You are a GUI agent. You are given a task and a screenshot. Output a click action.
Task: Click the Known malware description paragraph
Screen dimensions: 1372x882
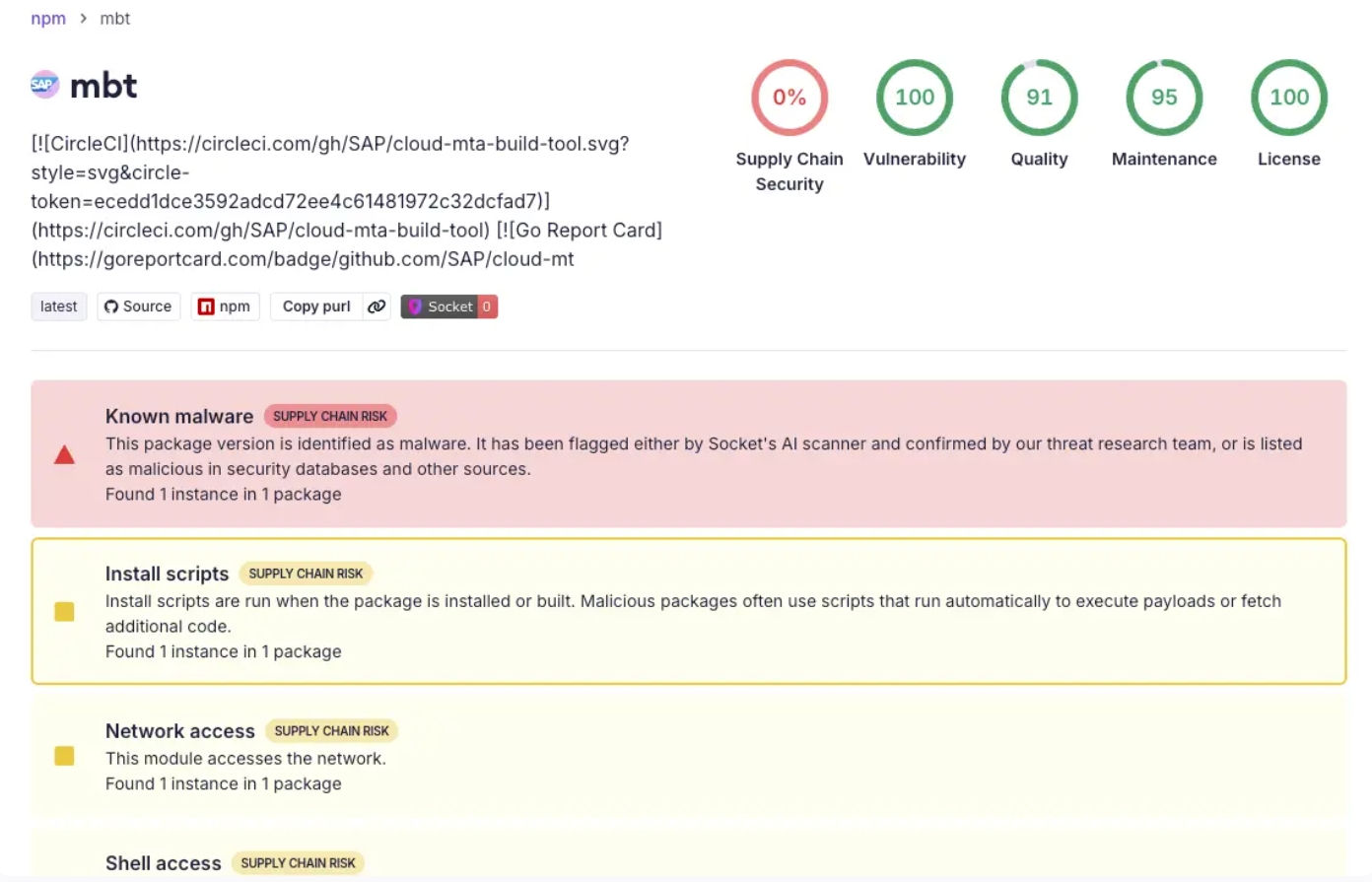pos(704,456)
